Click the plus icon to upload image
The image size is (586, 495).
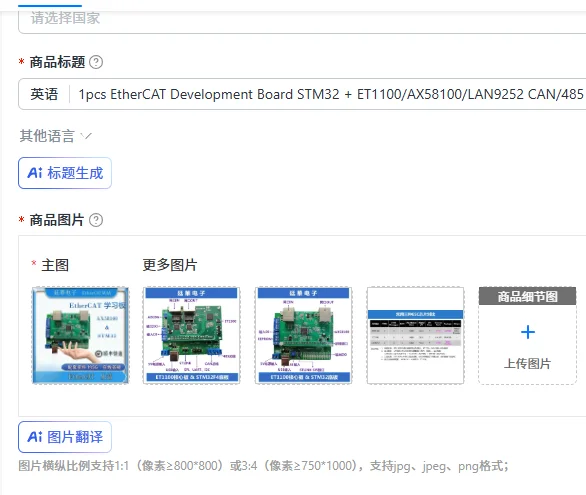click(528, 332)
